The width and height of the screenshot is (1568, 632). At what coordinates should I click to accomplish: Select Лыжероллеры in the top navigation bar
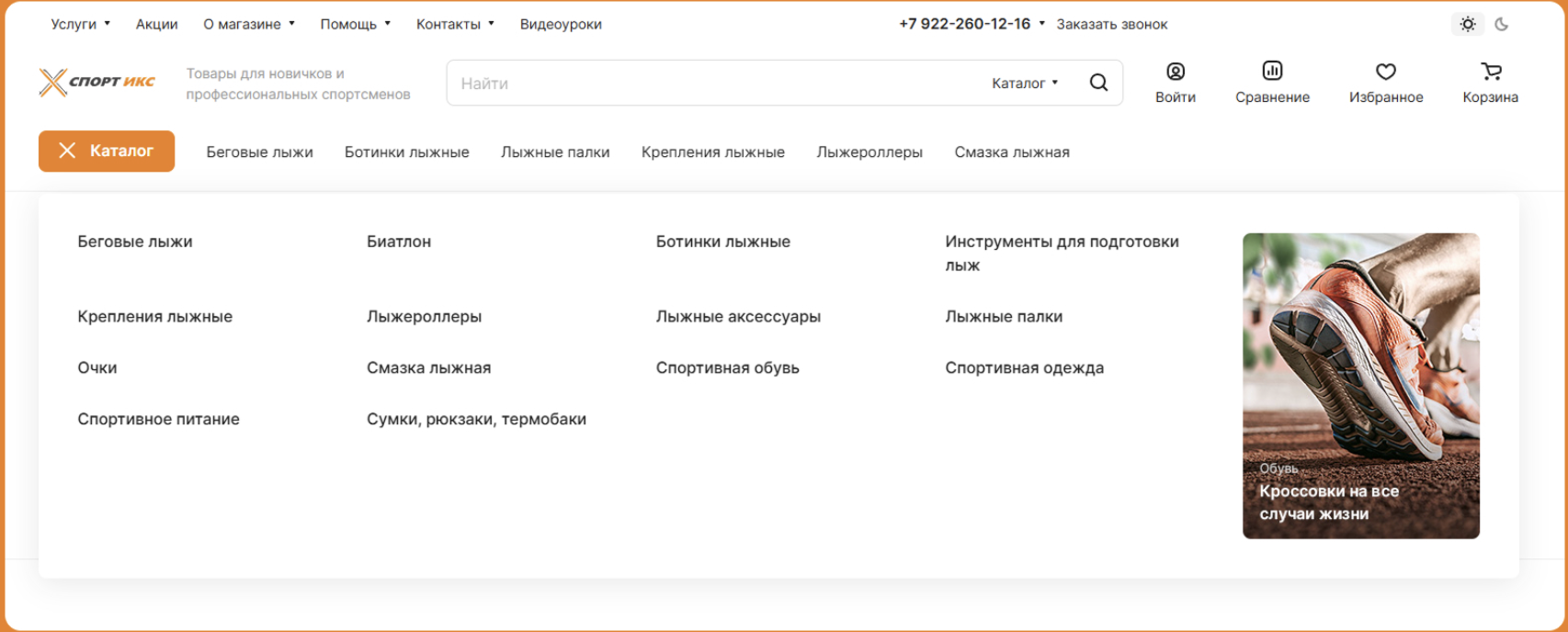click(x=869, y=152)
